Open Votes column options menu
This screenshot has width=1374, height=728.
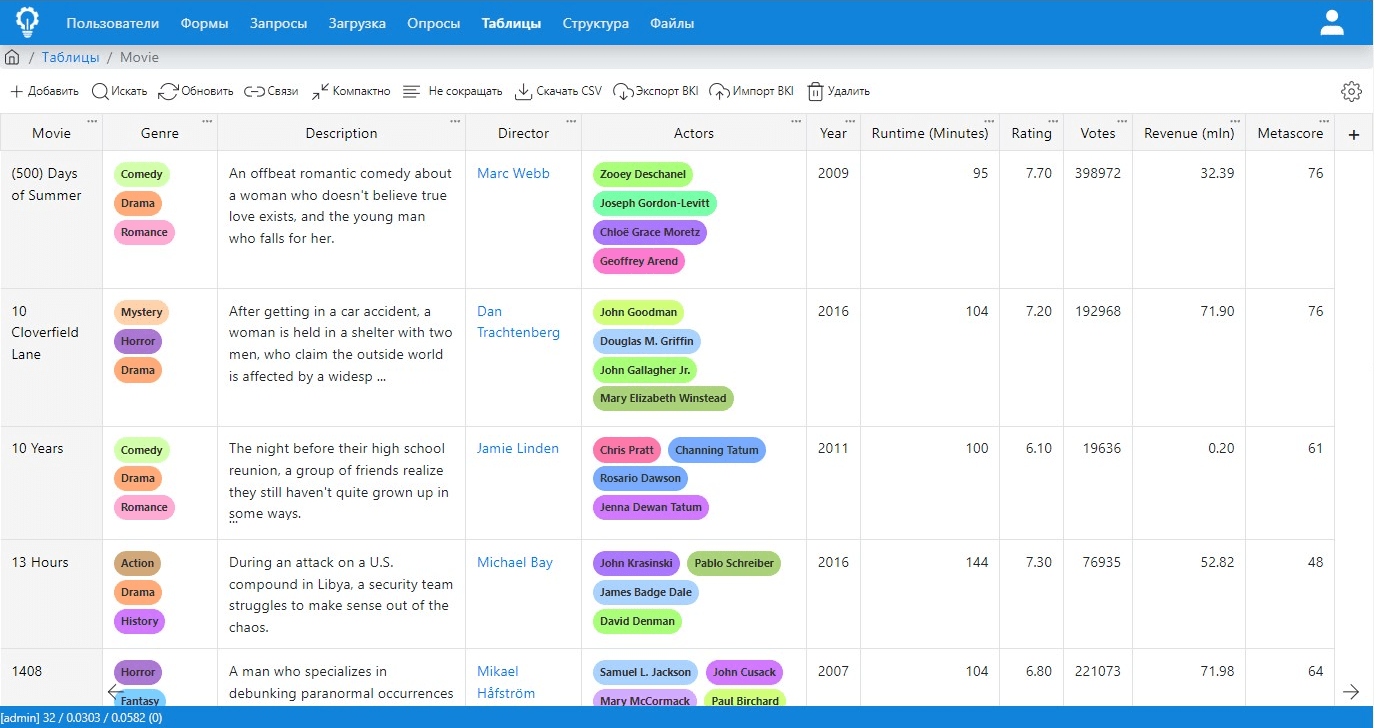(1121, 121)
